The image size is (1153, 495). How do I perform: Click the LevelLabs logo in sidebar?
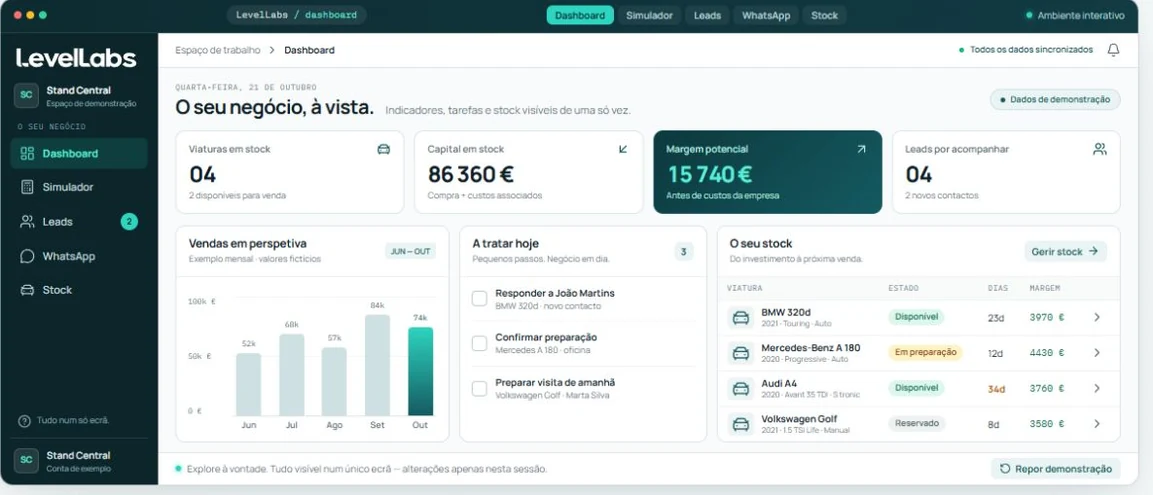(x=76, y=58)
